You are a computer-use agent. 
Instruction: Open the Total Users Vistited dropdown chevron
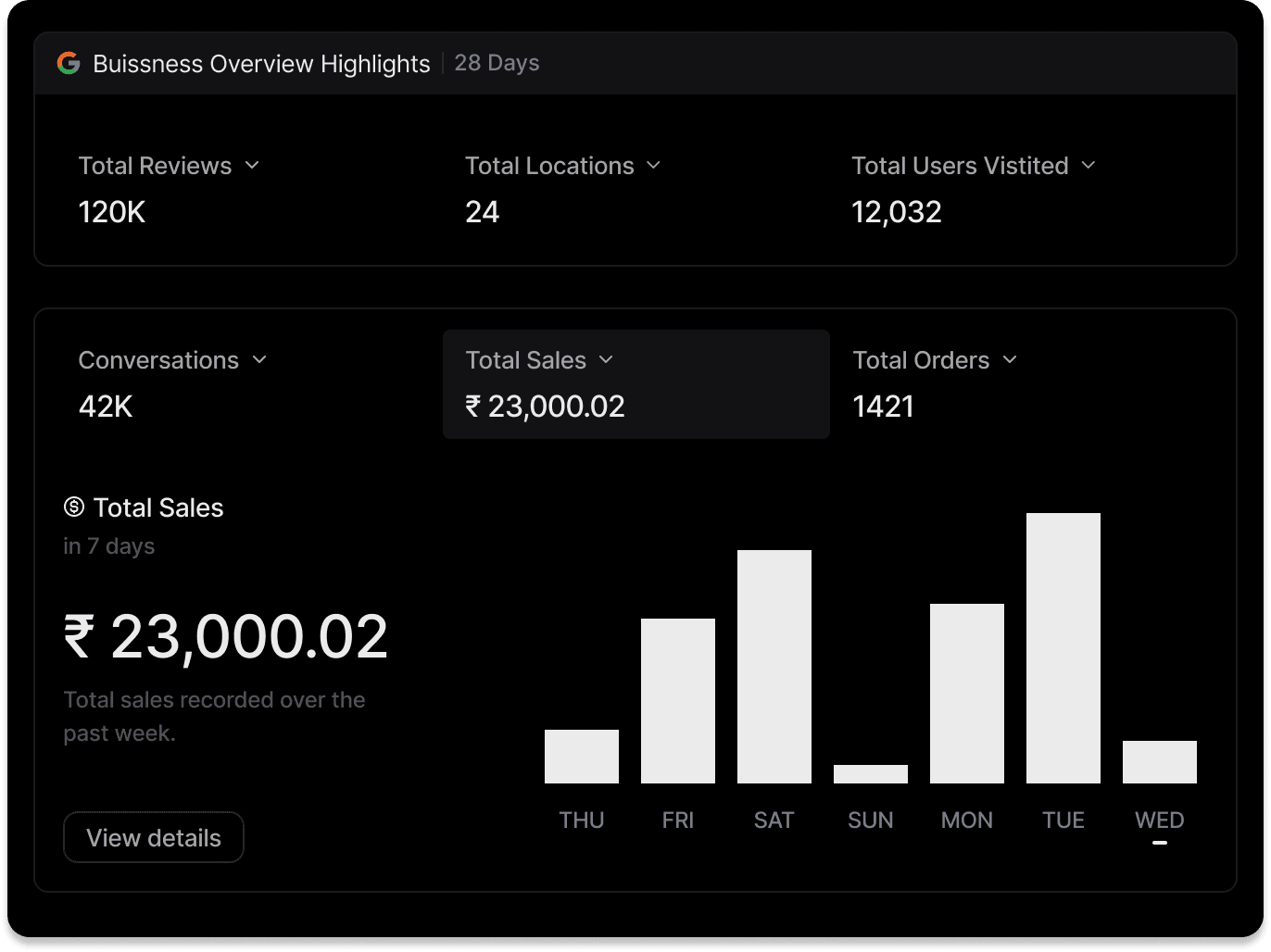1089,166
